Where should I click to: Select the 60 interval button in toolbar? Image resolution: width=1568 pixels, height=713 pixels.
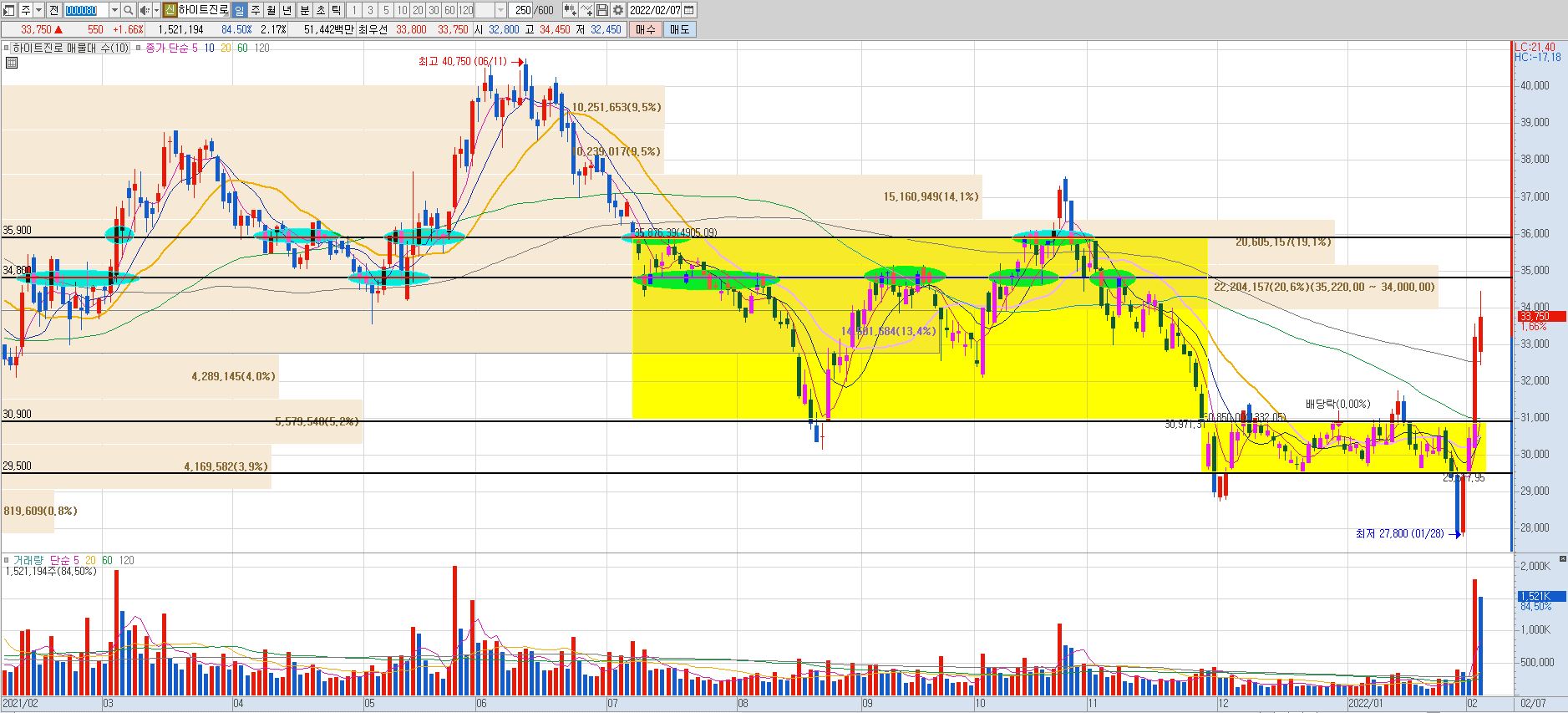[x=449, y=10]
